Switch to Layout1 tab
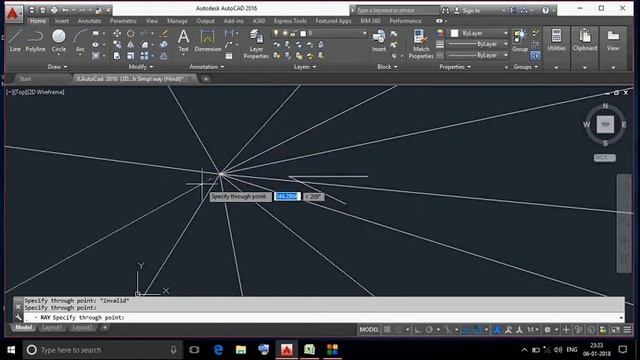 coord(52,328)
